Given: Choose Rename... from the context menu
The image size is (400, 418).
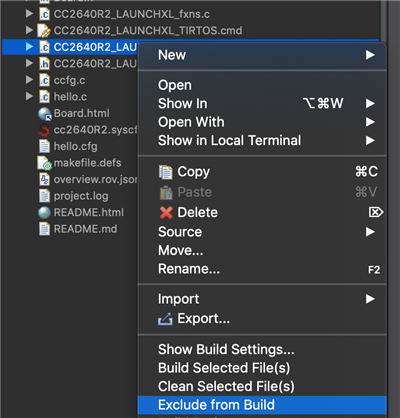Looking at the screenshot, I should point(262,269).
